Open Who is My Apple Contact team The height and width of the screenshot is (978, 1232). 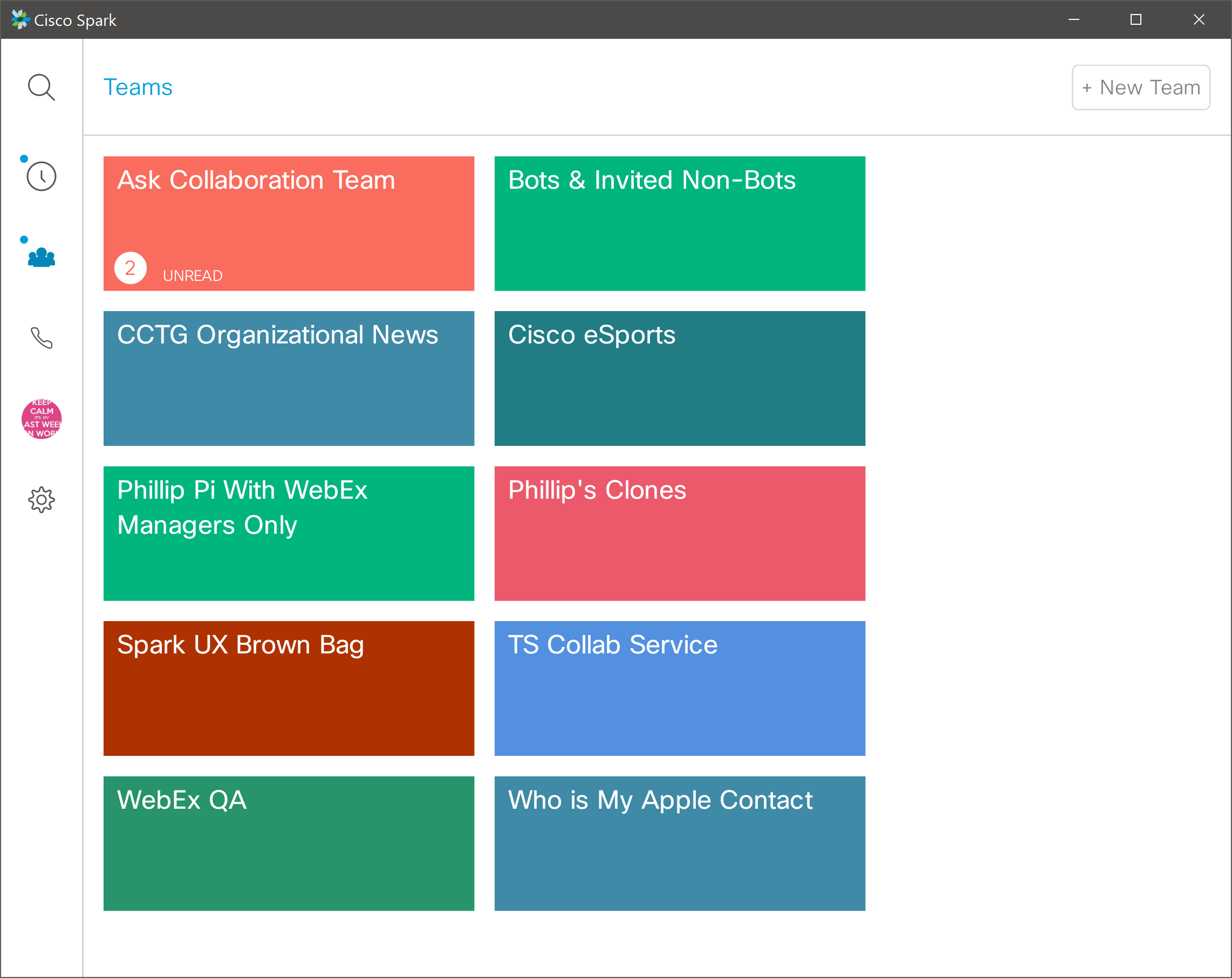point(680,843)
